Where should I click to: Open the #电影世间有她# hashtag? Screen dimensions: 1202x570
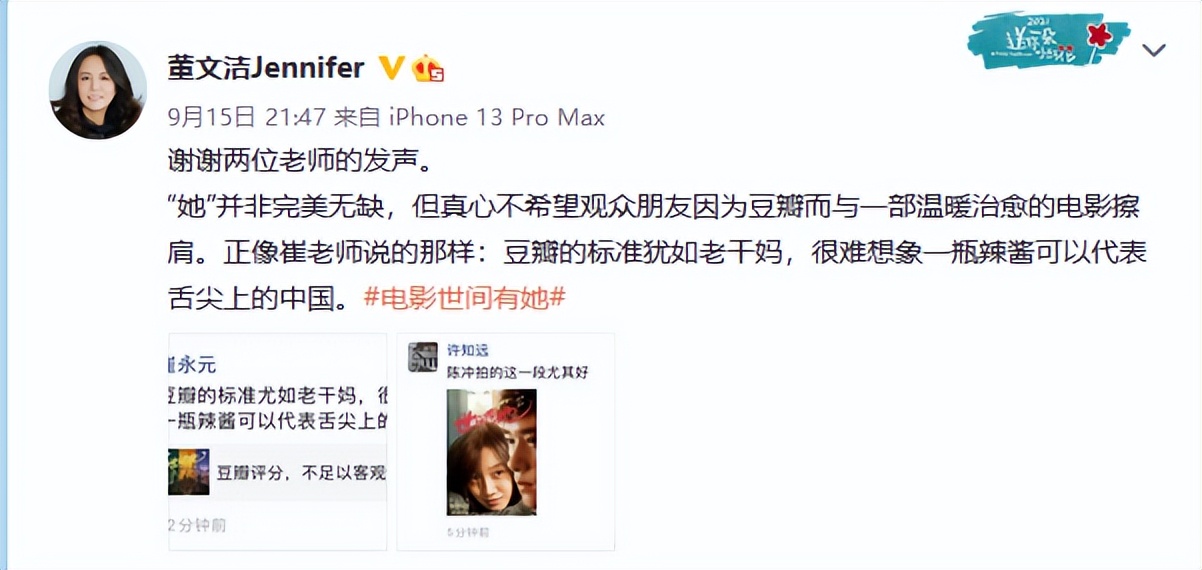463,297
